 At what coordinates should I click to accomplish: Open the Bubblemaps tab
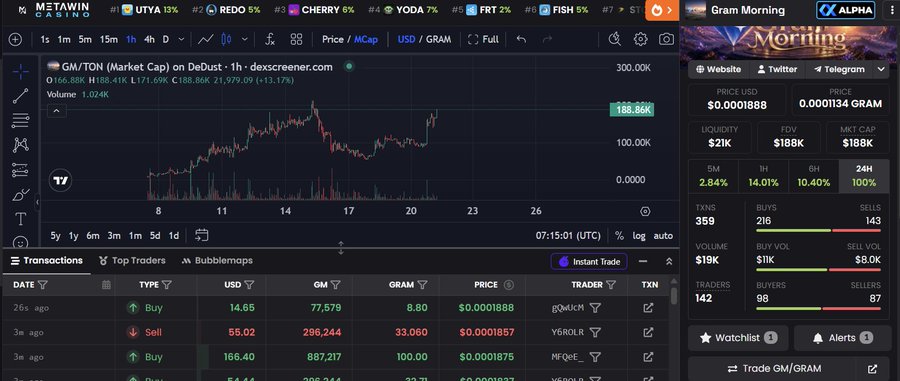tap(217, 261)
